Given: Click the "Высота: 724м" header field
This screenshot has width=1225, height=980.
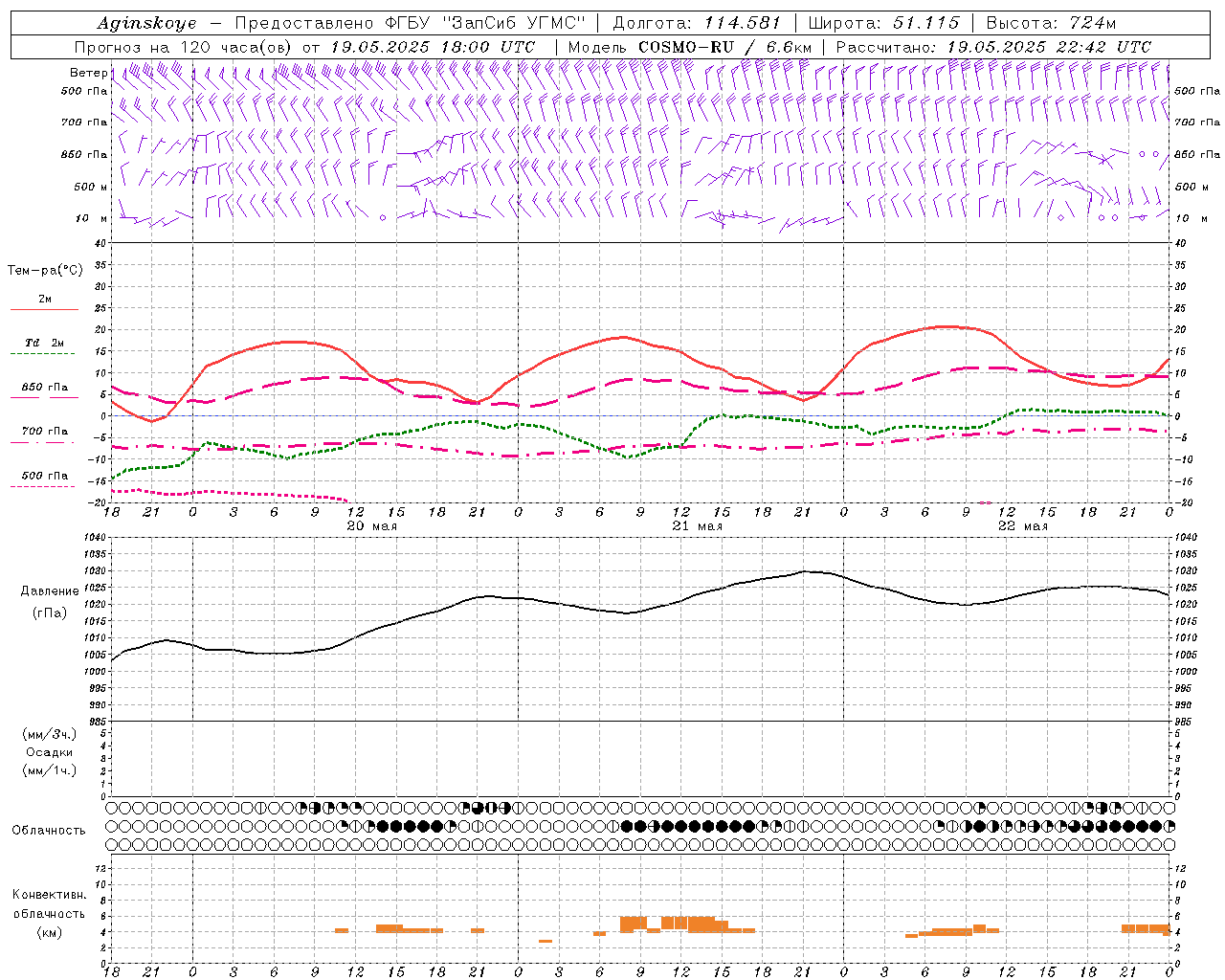Looking at the screenshot, I should click(1051, 23).
